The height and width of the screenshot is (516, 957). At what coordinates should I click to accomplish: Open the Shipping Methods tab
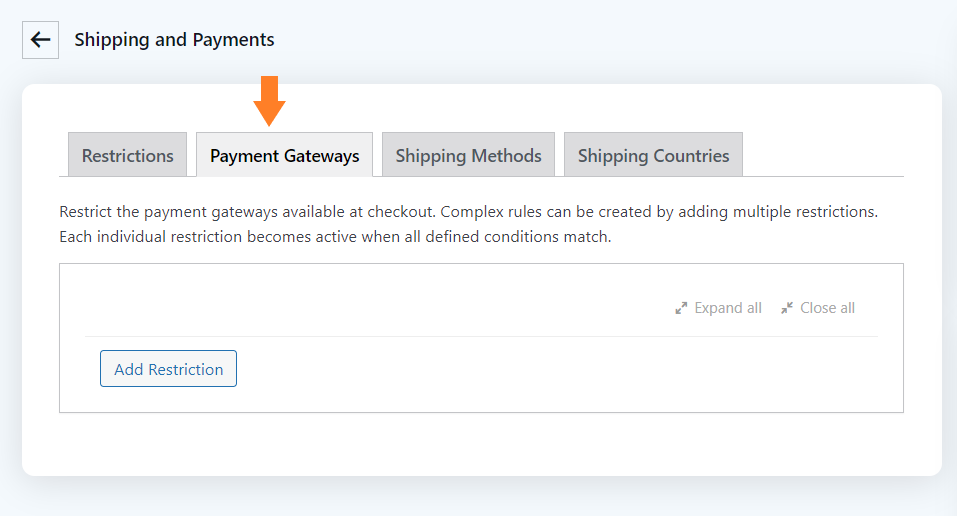[x=468, y=155]
